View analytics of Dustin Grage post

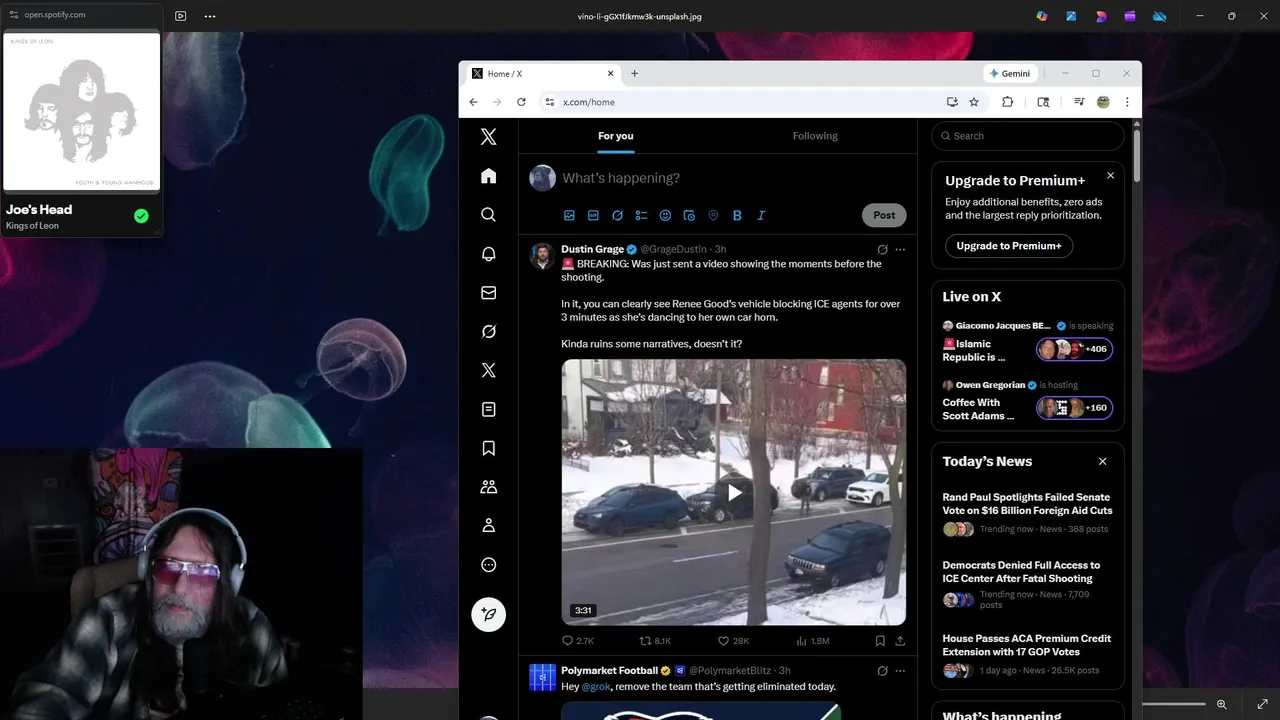point(812,641)
